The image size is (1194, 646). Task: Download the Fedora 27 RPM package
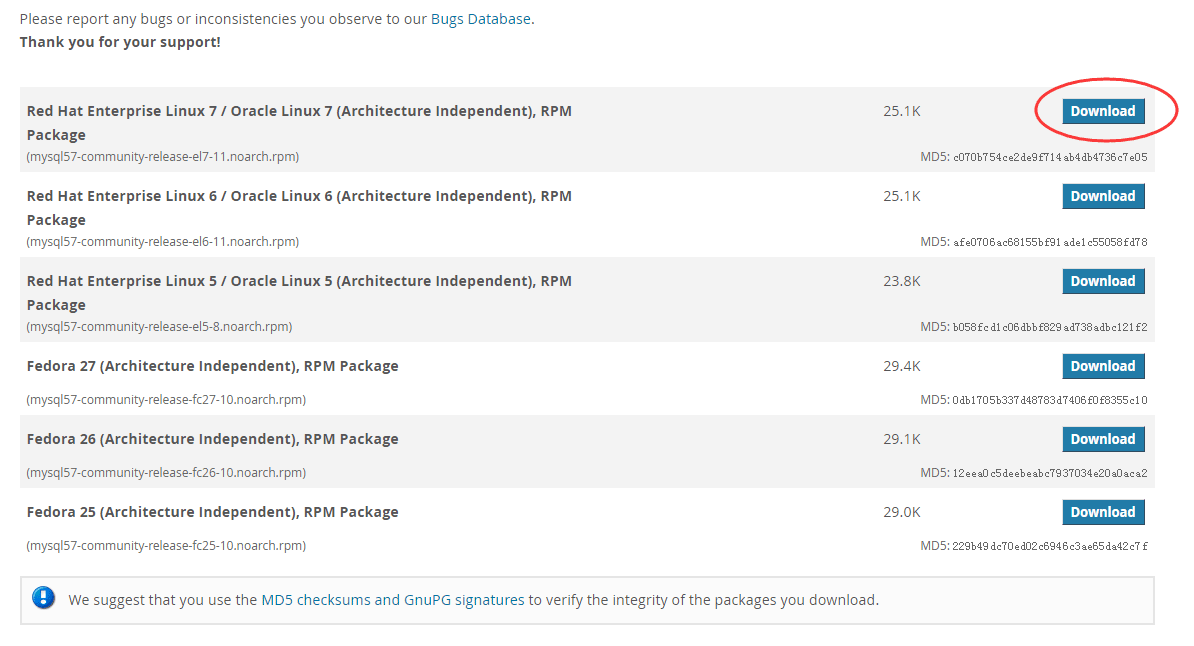click(1103, 366)
